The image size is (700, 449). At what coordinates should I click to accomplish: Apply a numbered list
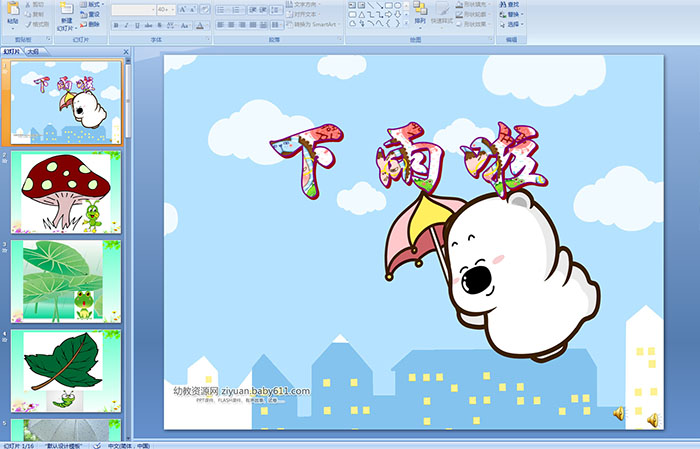[x=237, y=9]
